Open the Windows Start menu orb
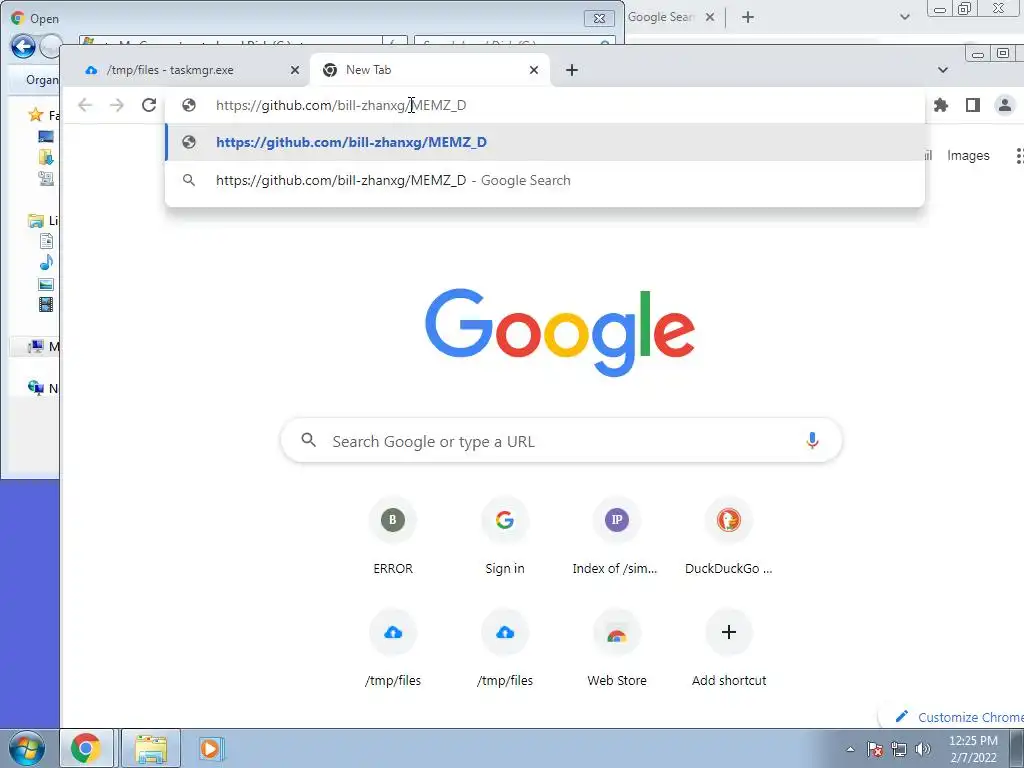The width and height of the screenshot is (1024, 768). [27, 748]
